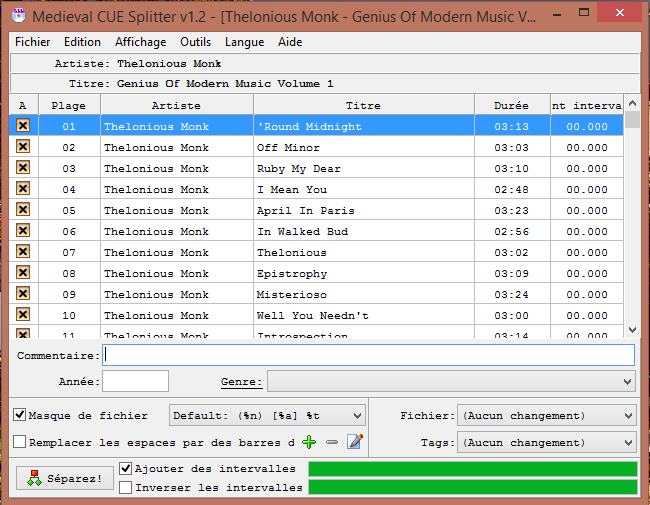The height and width of the screenshot is (505, 650).
Task: Select the I Mean You title cell
Action: point(364,188)
